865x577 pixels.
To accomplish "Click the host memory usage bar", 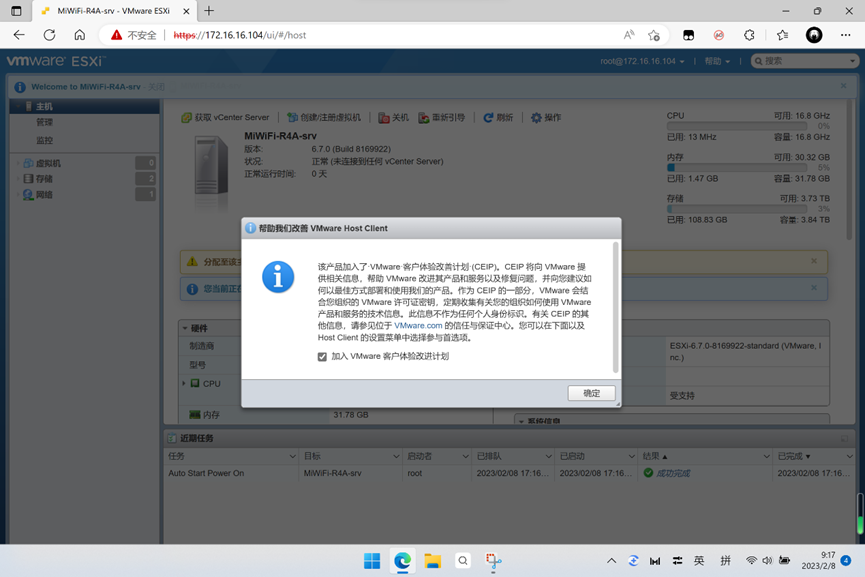I will click(737, 168).
